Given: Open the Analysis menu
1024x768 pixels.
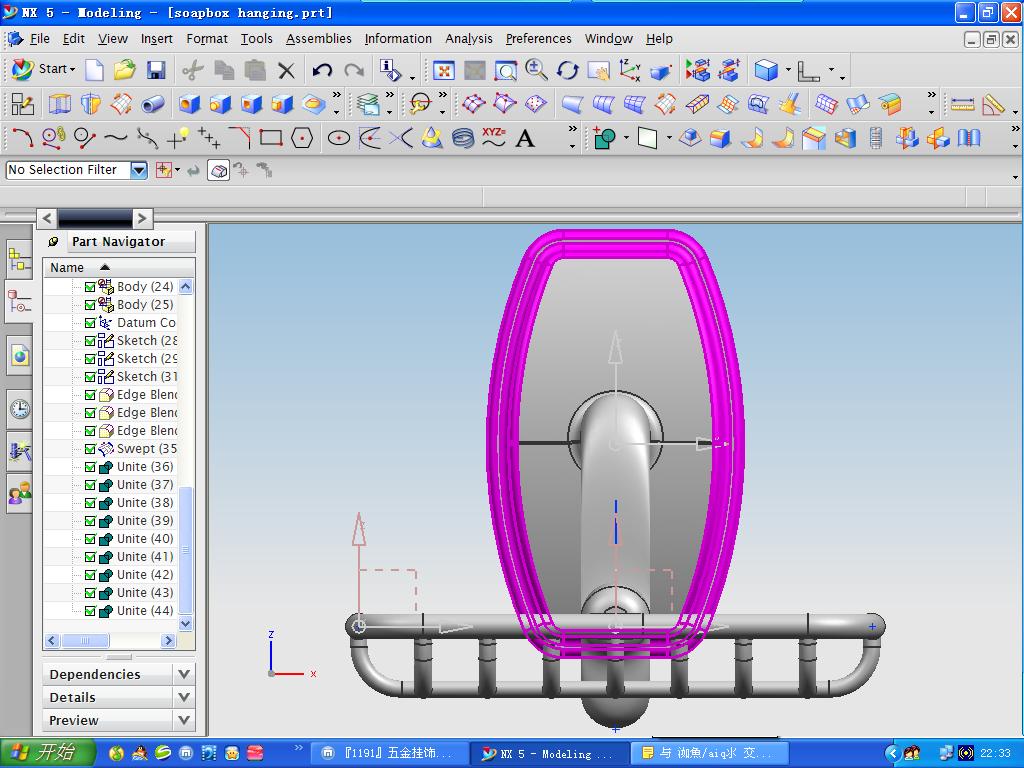Looking at the screenshot, I should point(469,39).
